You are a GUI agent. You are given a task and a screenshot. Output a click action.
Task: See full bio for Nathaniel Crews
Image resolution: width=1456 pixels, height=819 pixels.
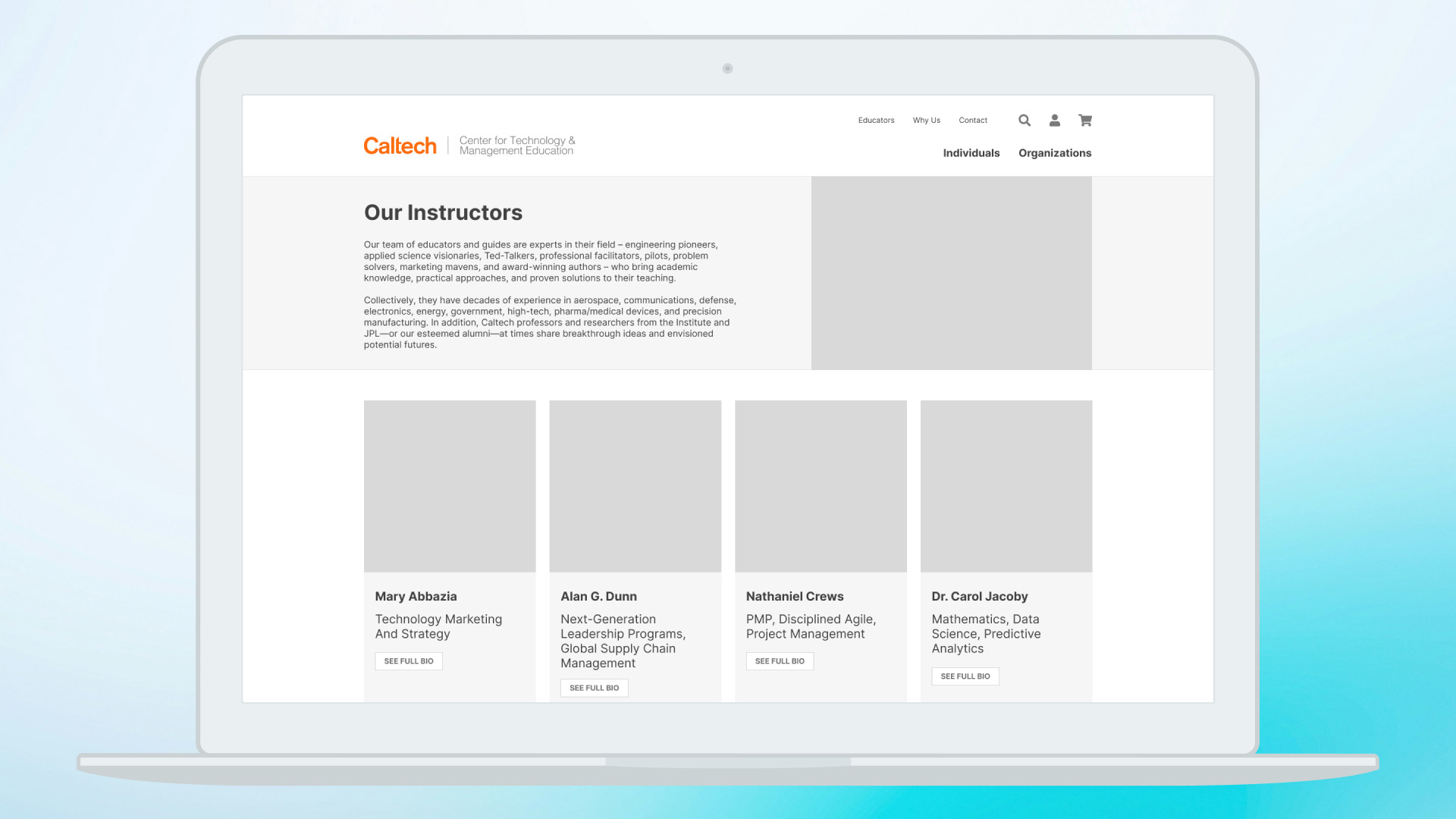coord(780,661)
